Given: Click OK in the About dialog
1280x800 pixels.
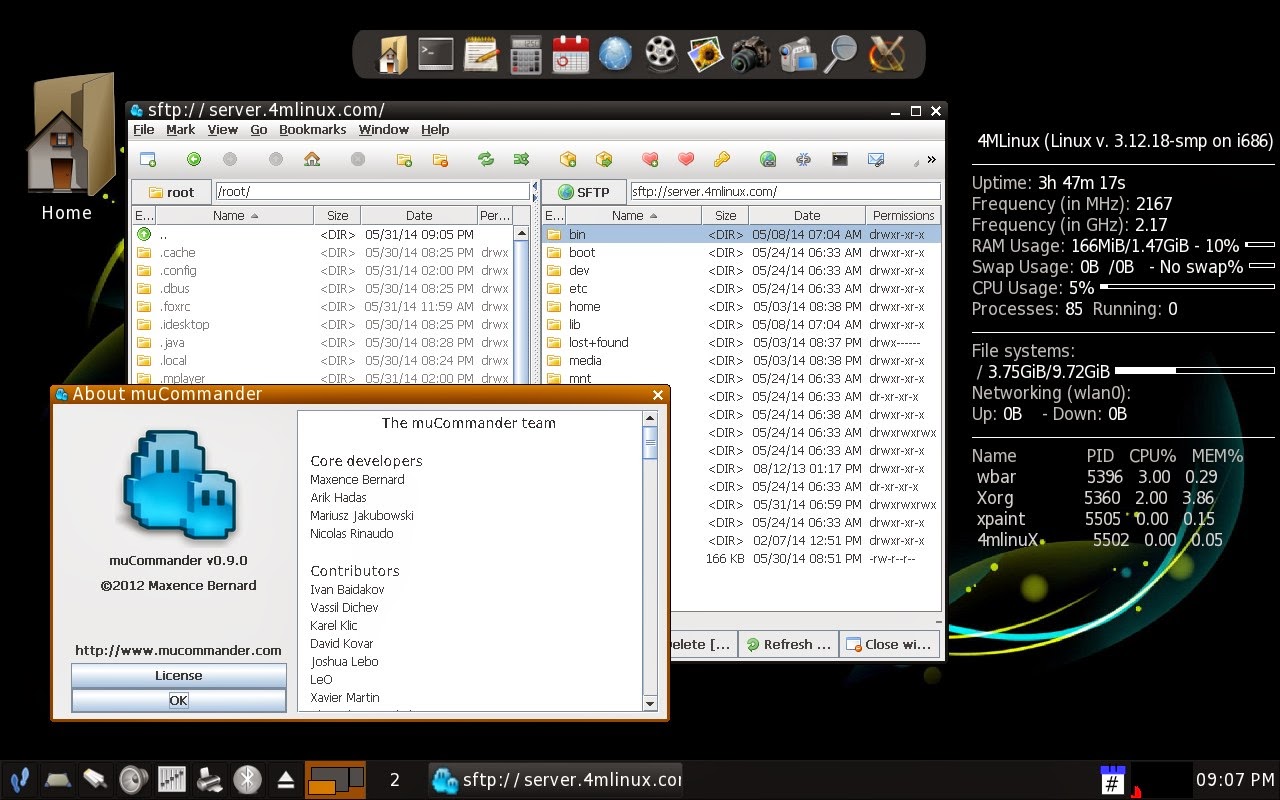Looking at the screenshot, I should [178, 700].
